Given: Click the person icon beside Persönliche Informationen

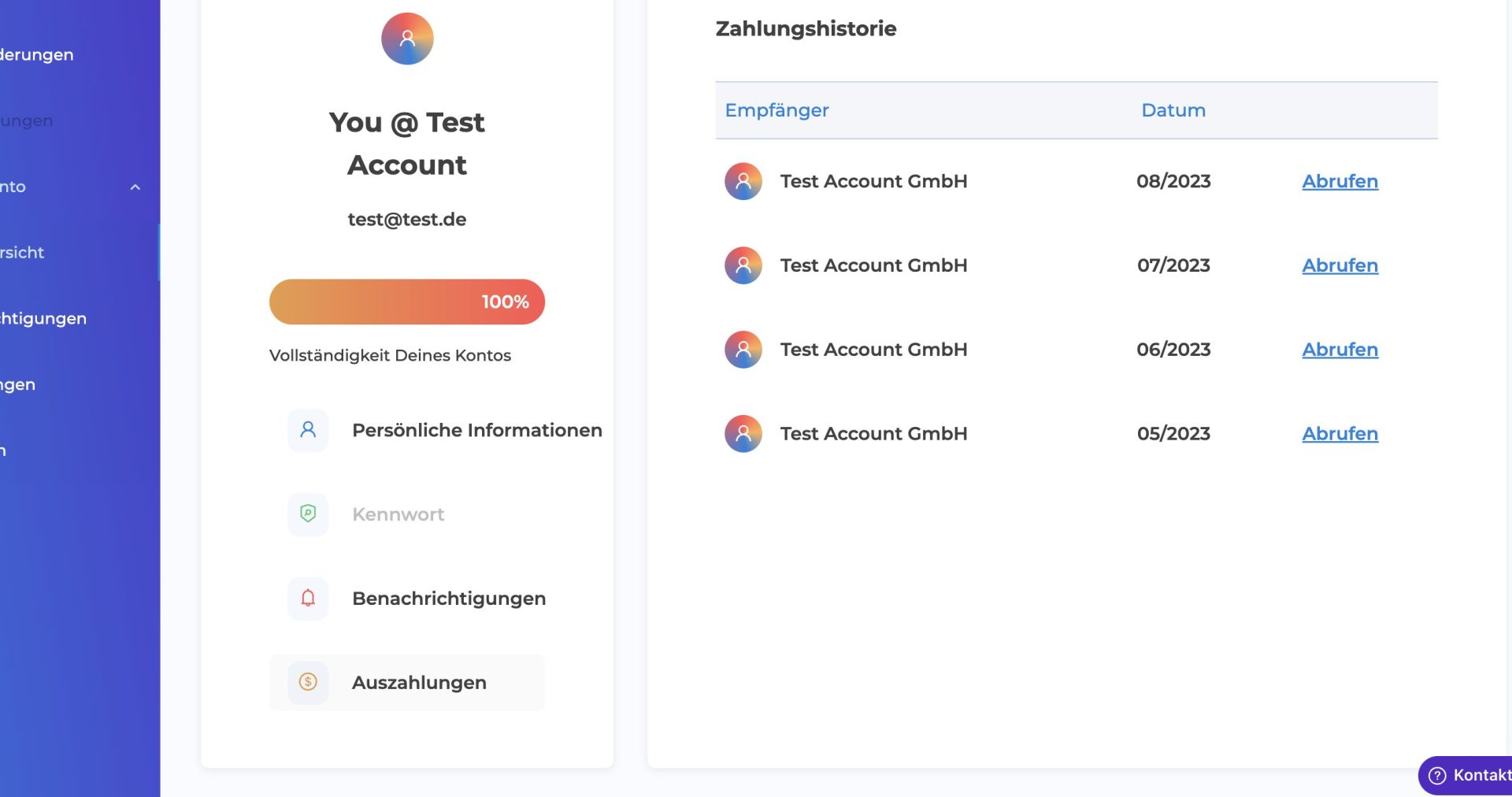Looking at the screenshot, I should (x=308, y=430).
